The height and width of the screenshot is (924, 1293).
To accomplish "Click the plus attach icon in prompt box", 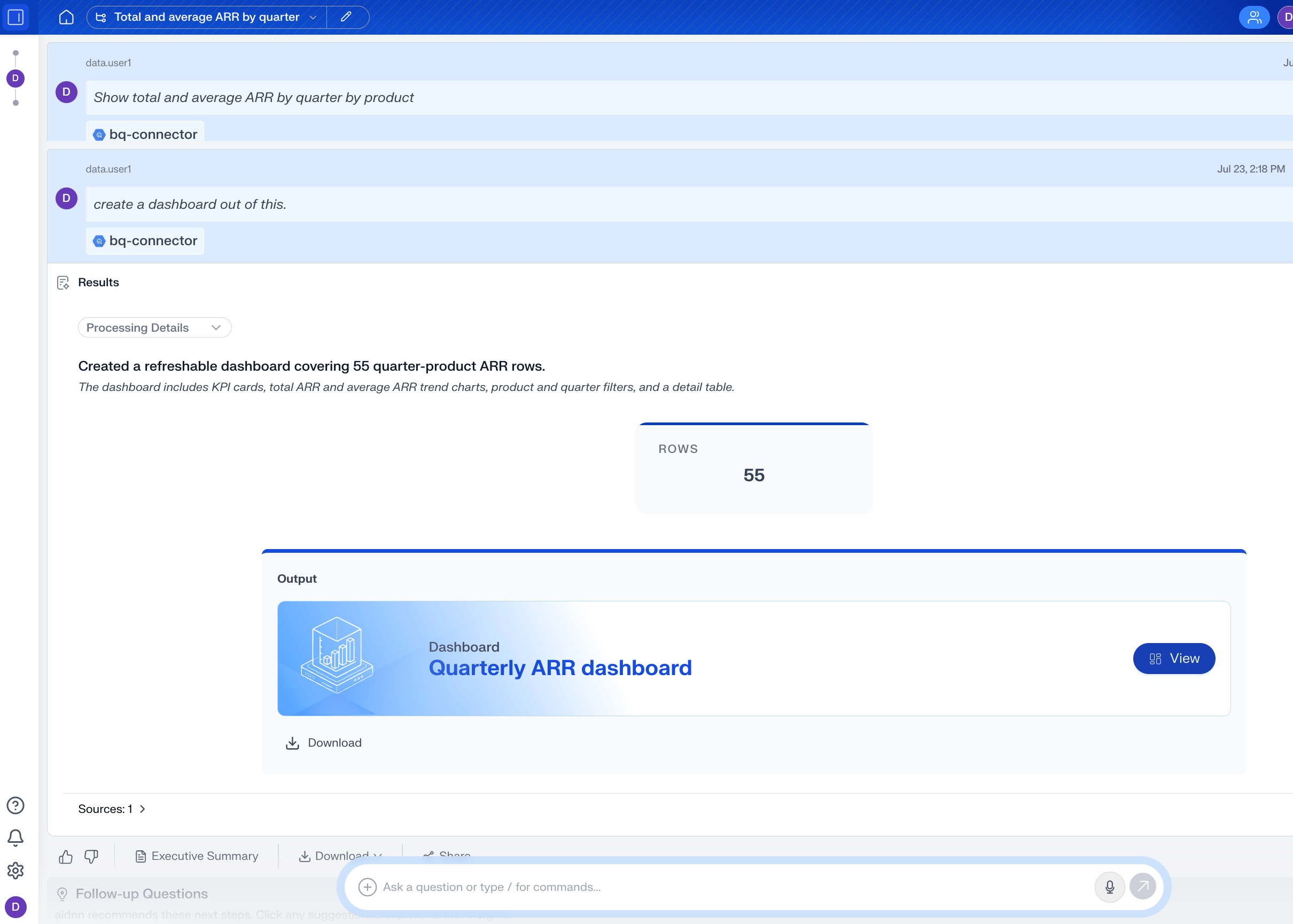I will tap(368, 887).
